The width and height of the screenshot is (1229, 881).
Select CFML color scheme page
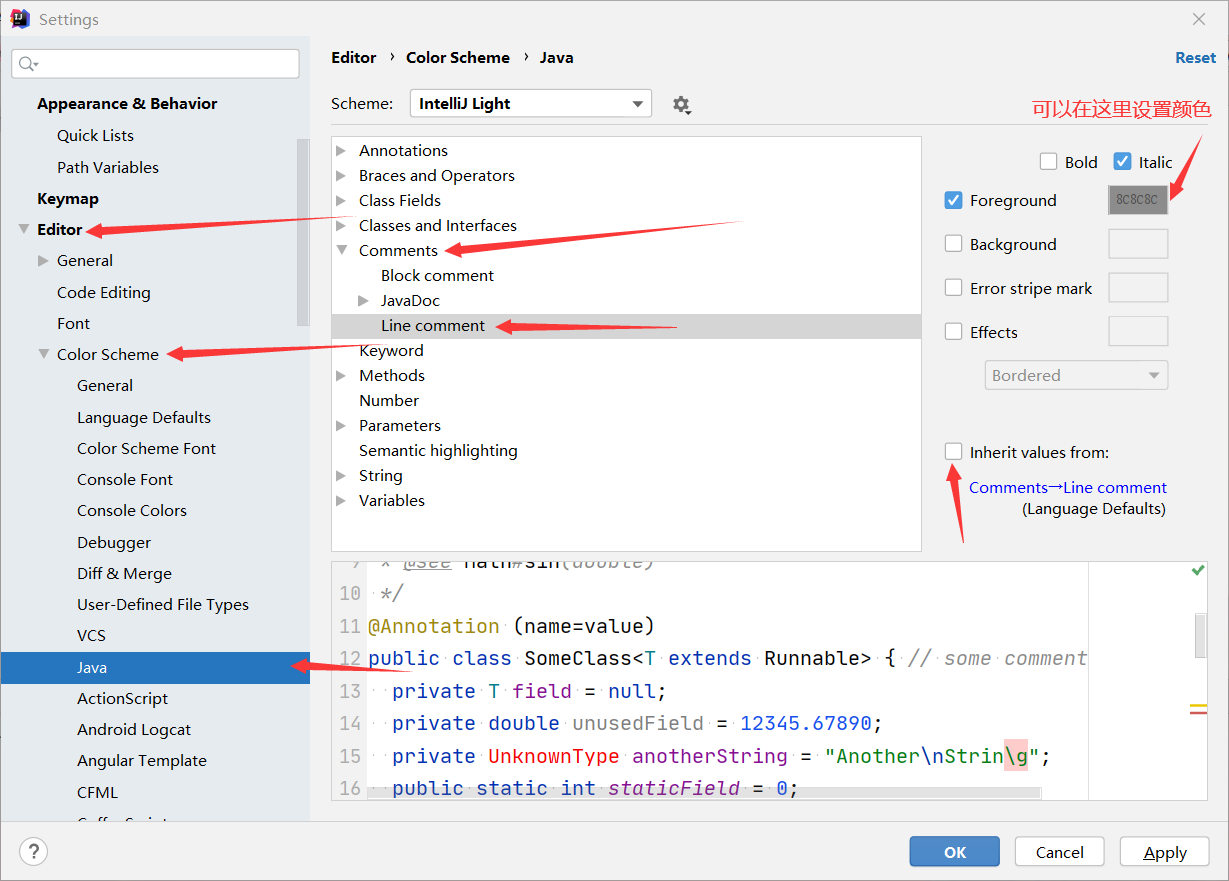point(97,792)
